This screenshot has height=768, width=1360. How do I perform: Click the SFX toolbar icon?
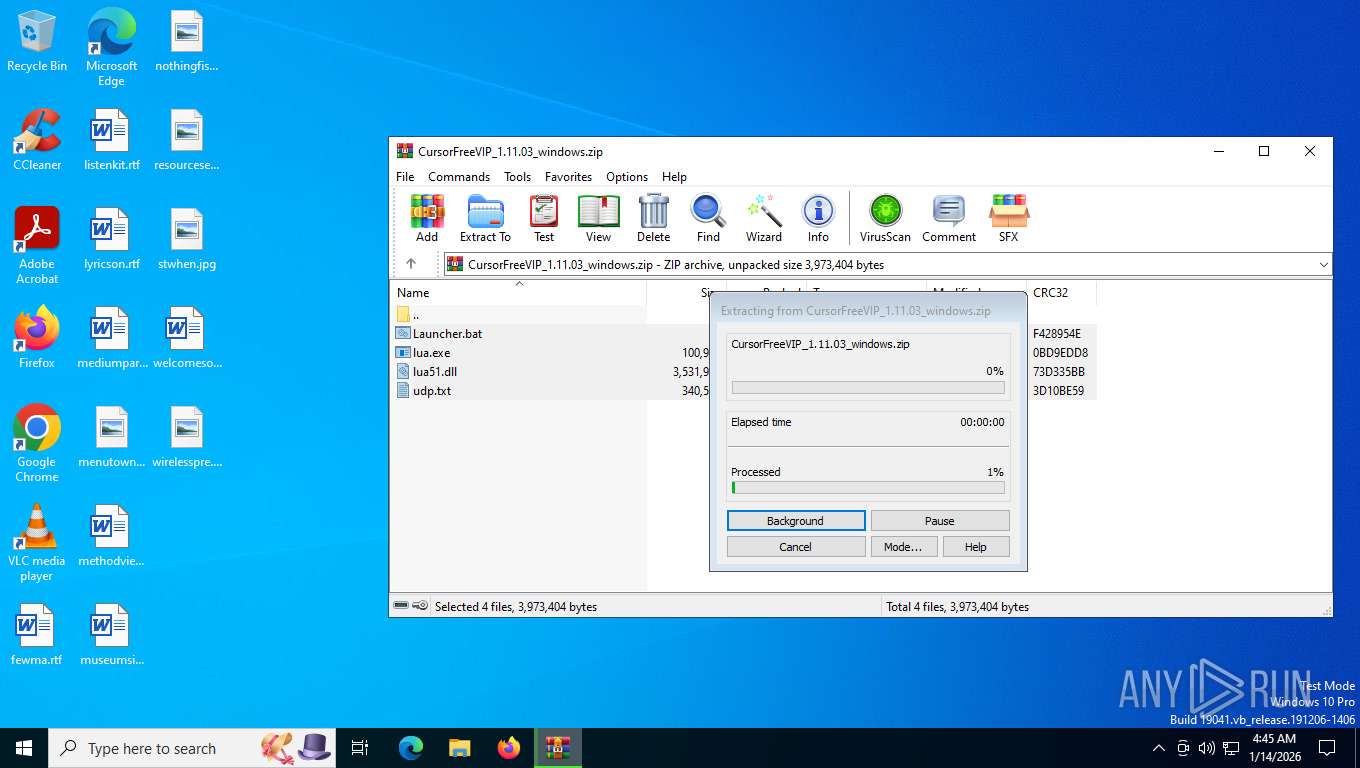(1008, 219)
